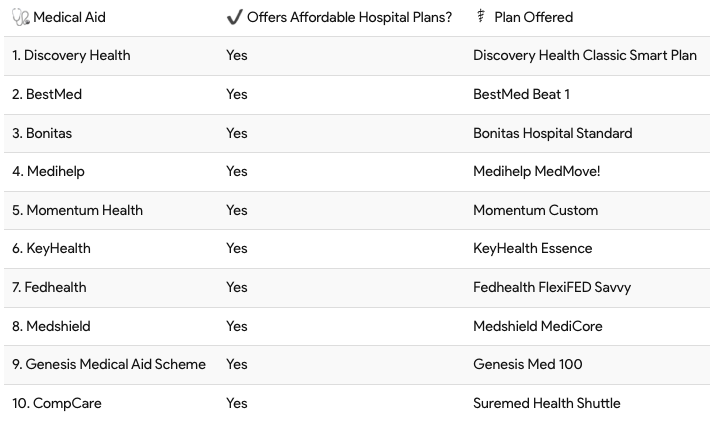Open Bonitas Hospital Standard plan
718x422 pixels.
[552, 133]
